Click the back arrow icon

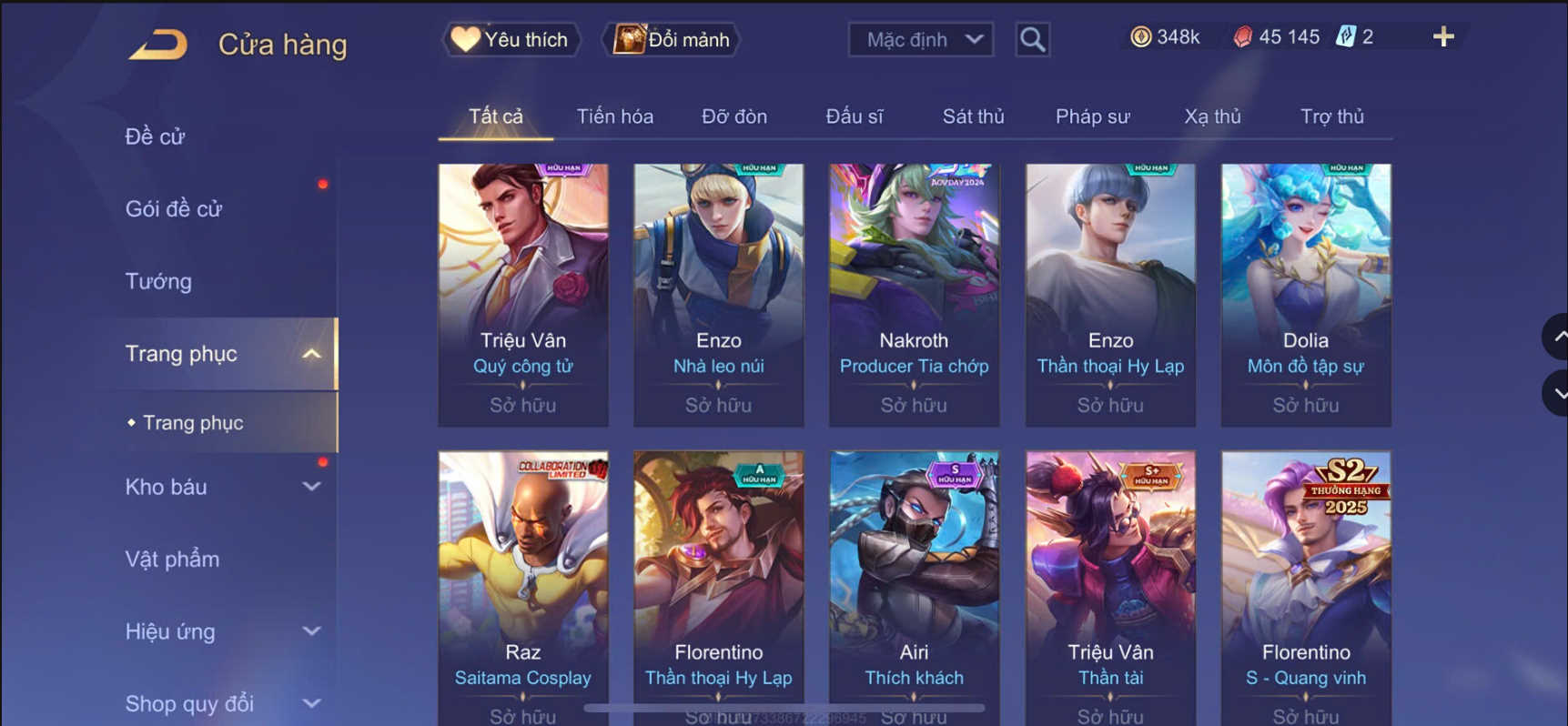tap(158, 44)
